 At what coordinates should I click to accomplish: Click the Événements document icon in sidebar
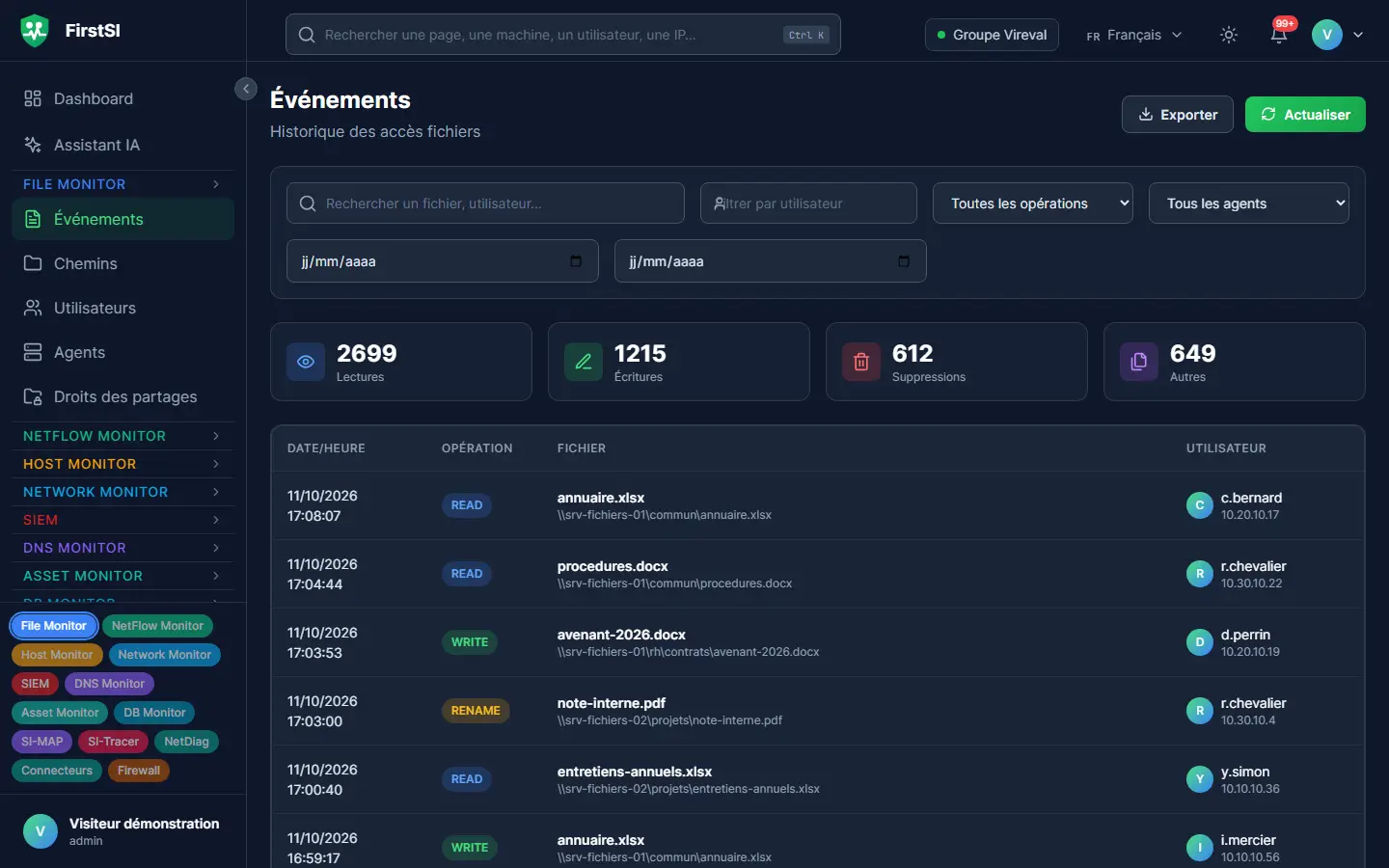[x=33, y=219]
